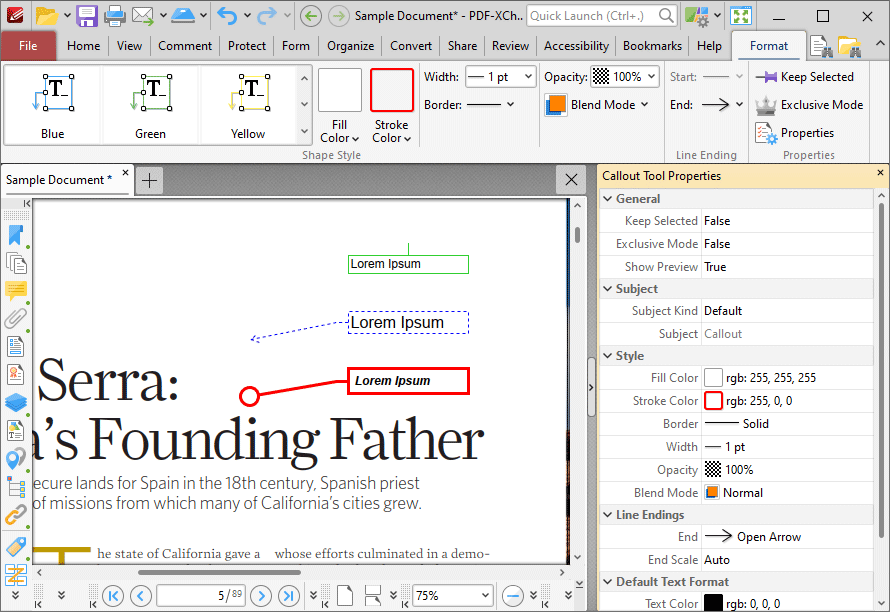Collapse the Subject section
This screenshot has height=612, width=890.
pos(608,289)
